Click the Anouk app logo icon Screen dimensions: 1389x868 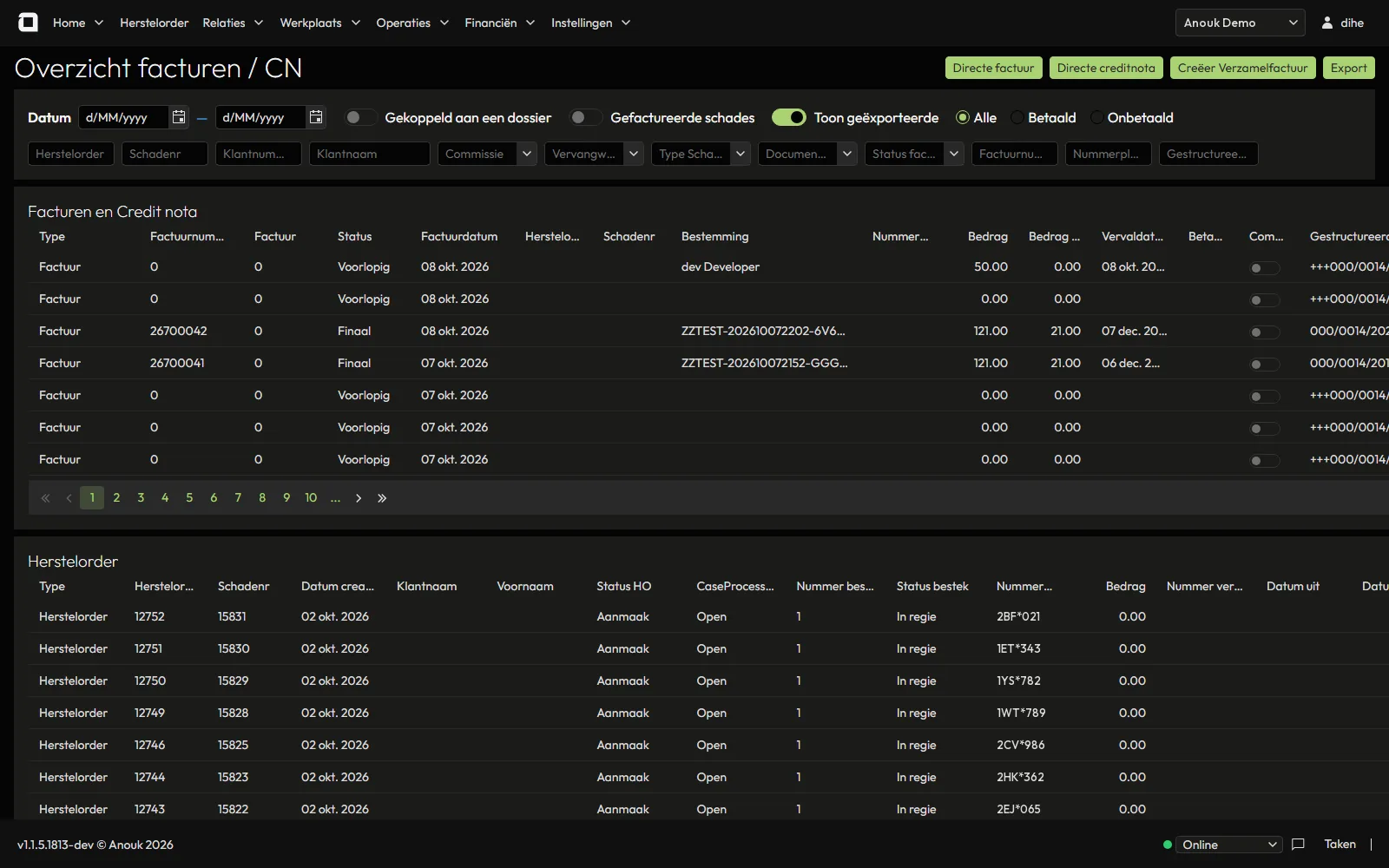(x=28, y=23)
